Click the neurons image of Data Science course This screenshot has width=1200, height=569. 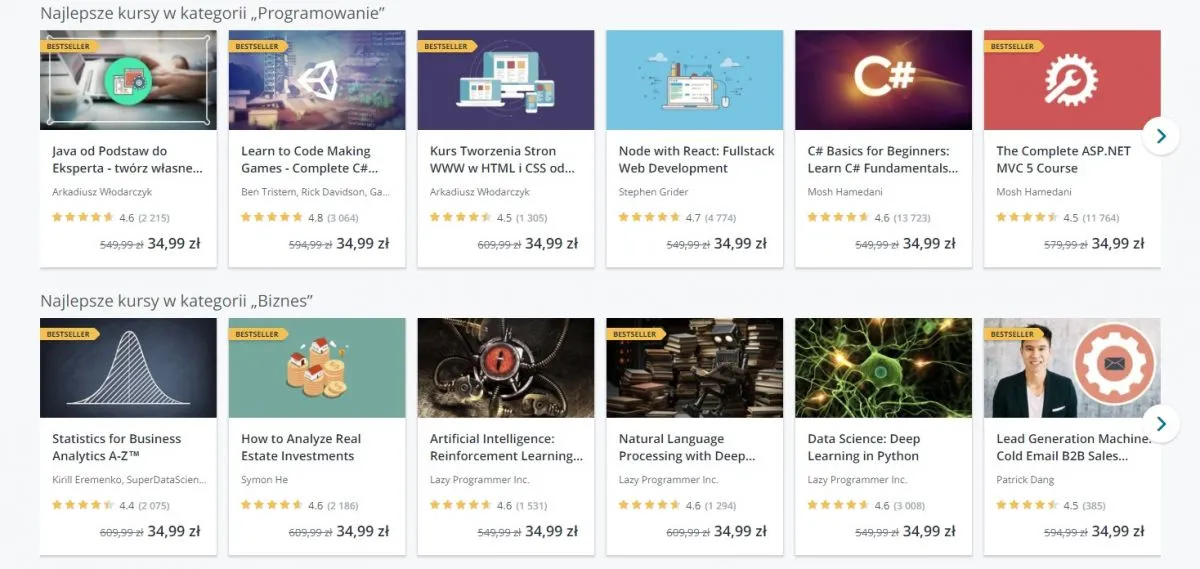click(883, 368)
